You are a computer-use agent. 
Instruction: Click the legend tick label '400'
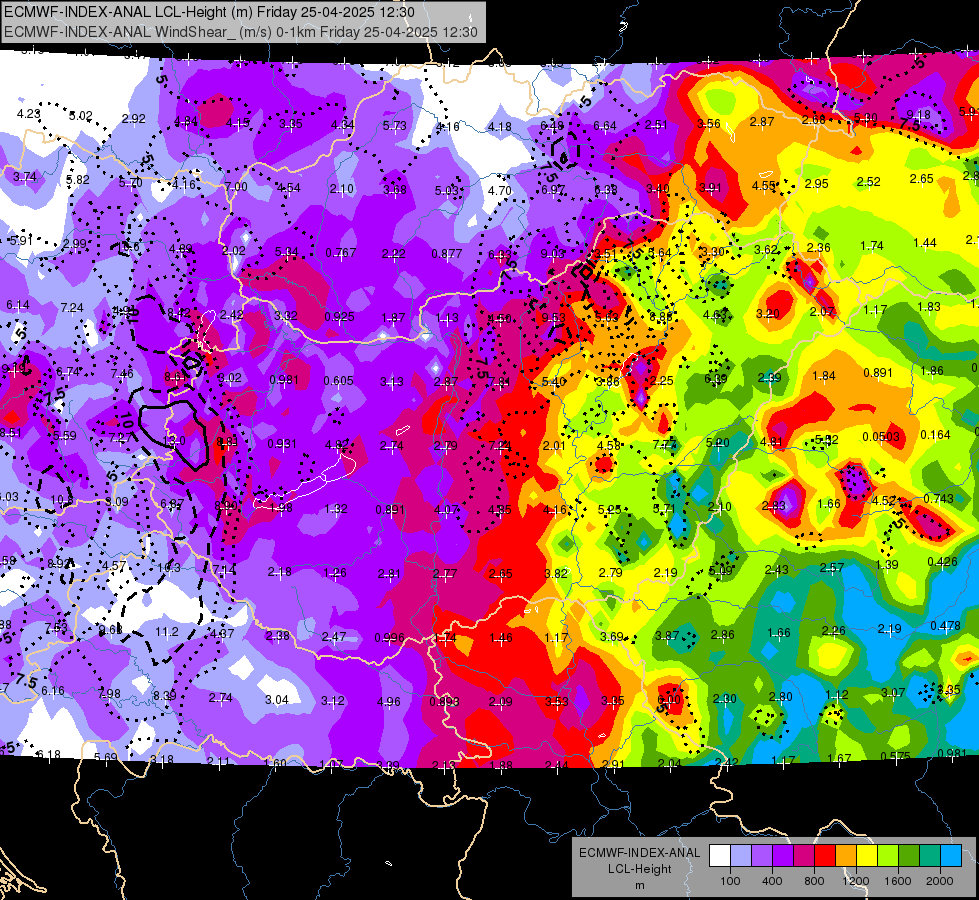click(x=772, y=881)
